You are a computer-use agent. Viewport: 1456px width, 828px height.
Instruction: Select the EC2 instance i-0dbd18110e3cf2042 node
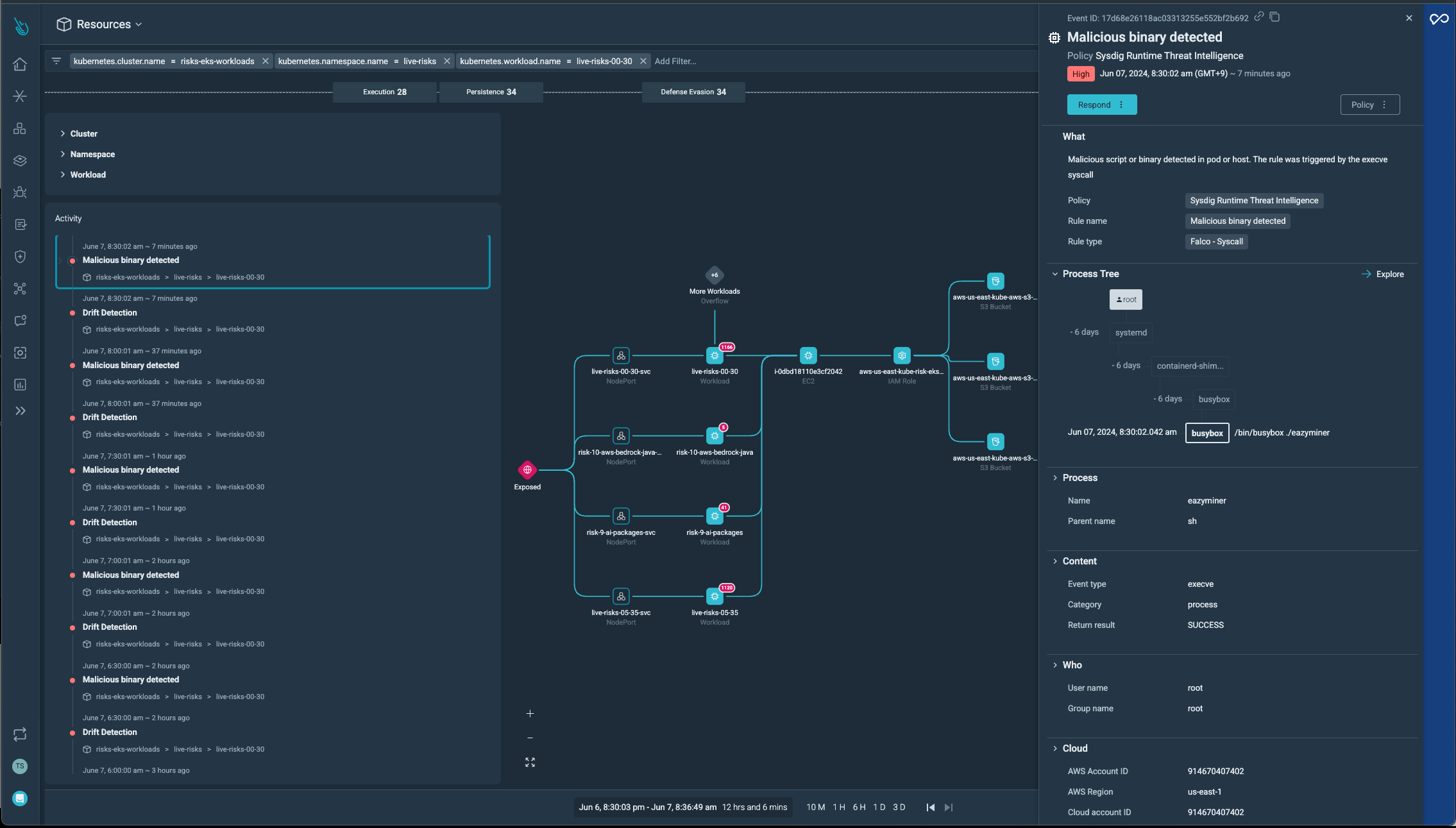point(808,356)
